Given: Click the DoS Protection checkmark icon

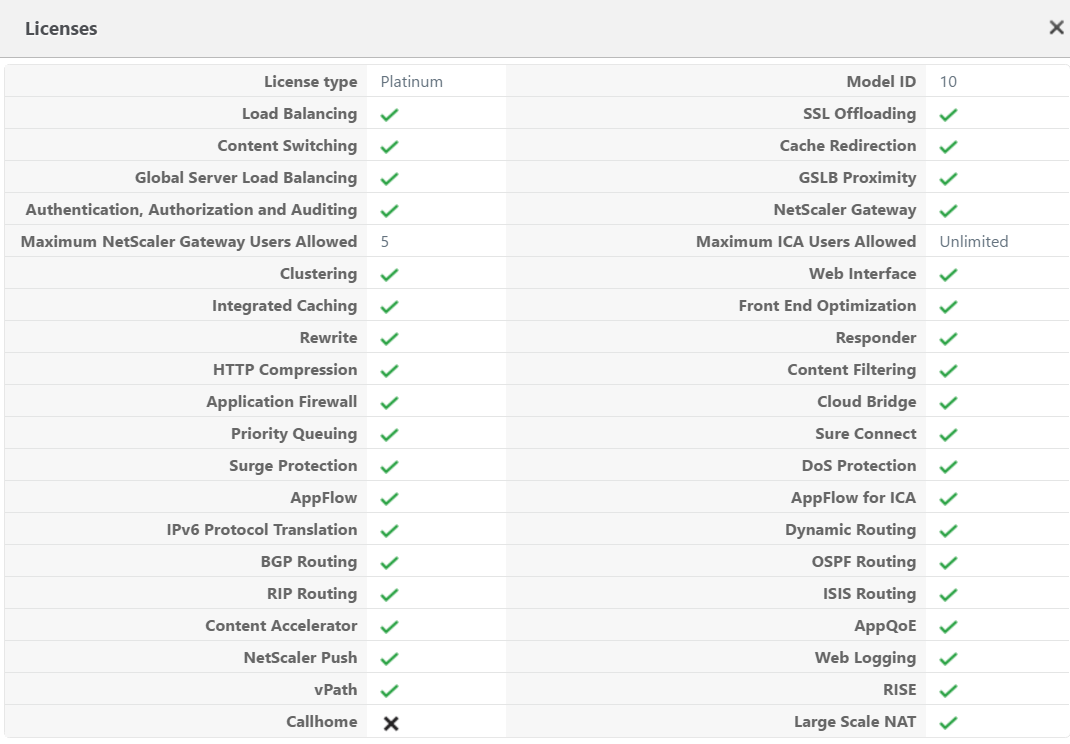Looking at the screenshot, I should (x=949, y=467).
